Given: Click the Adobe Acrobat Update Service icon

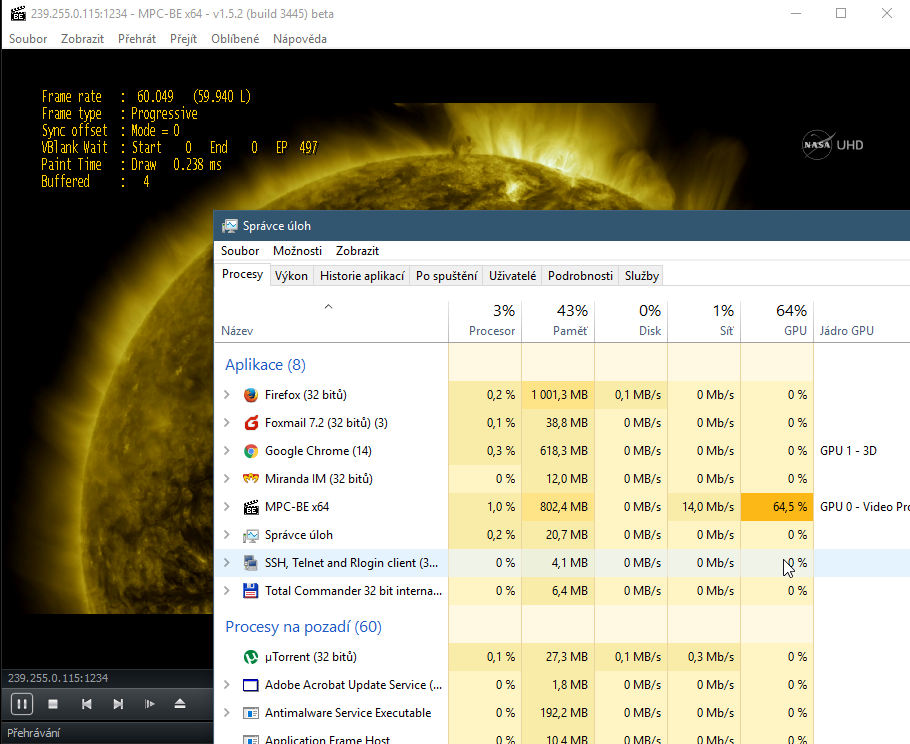Looking at the screenshot, I should coord(251,685).
